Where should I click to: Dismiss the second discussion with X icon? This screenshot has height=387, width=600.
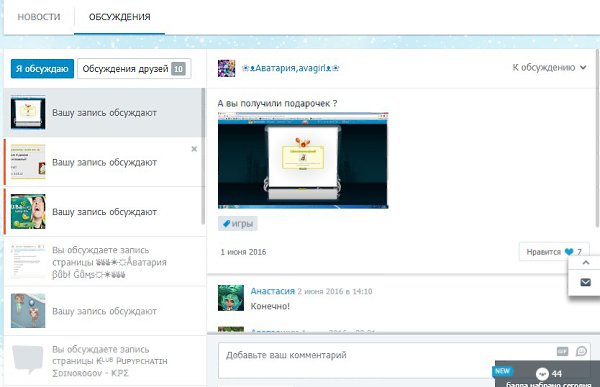pyautogui.click(x=194, y=149)
